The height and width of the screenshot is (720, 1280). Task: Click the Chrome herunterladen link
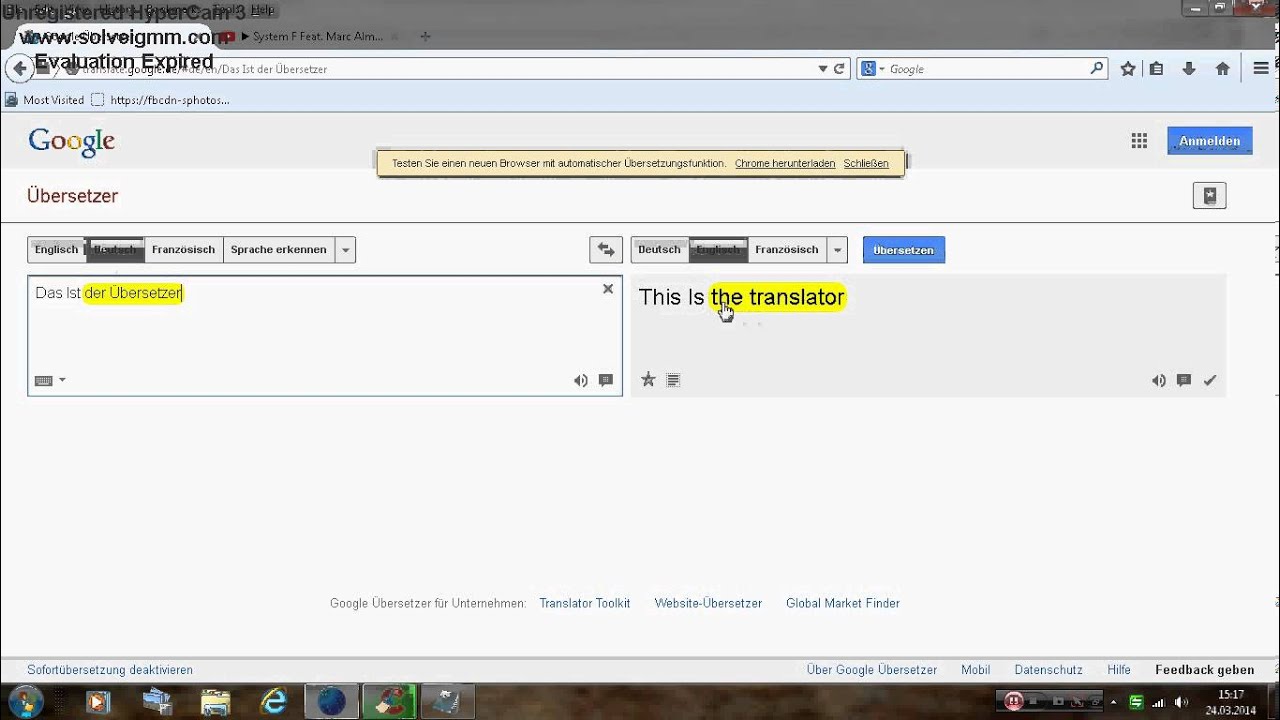point(785,163)
